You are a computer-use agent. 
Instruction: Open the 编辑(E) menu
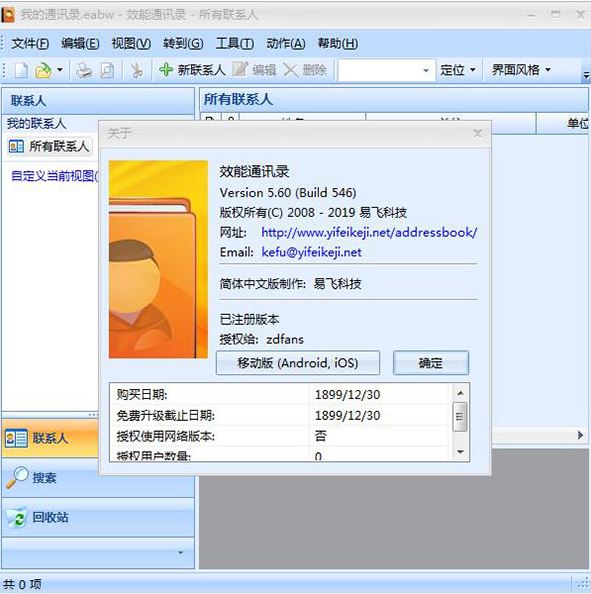pyautogui.click(x=80, y=44)
